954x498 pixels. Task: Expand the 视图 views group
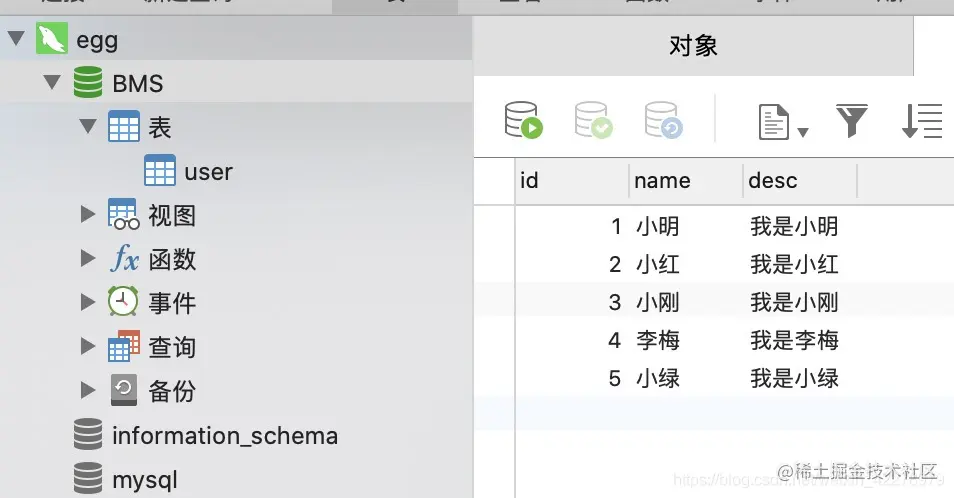point(88,214)
